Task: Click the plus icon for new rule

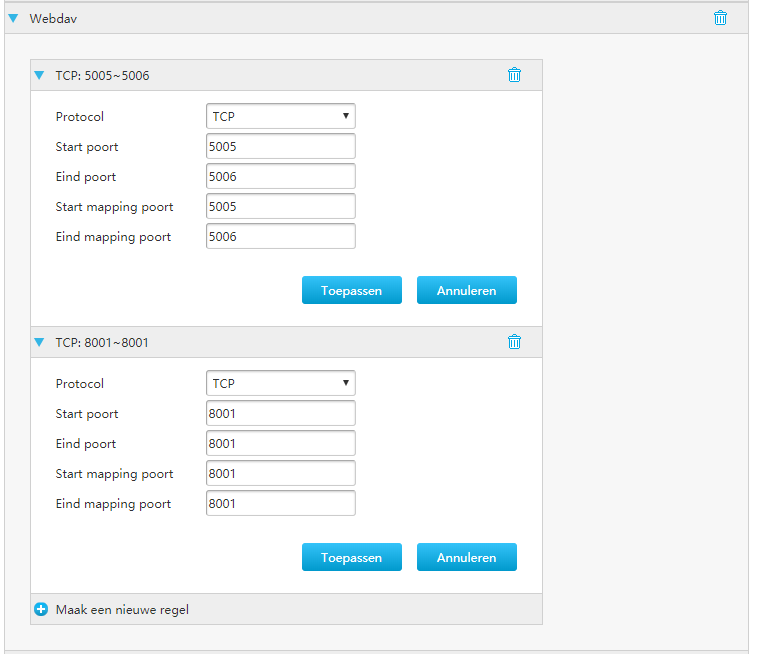Action: 41,610
